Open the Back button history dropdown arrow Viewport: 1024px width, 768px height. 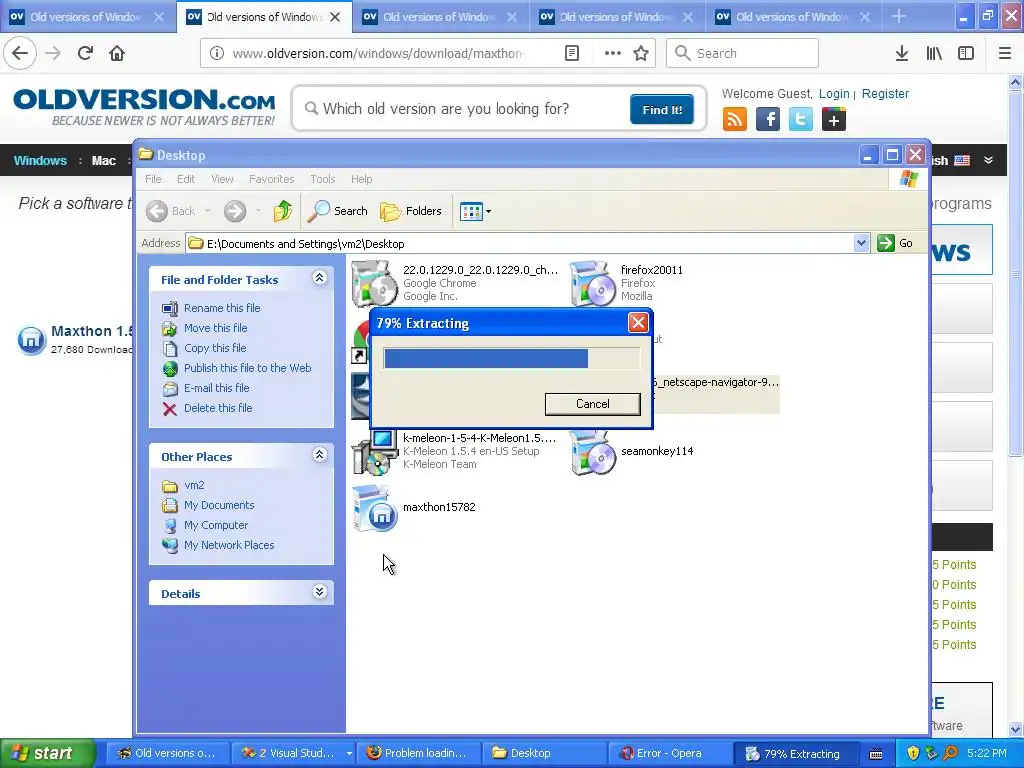tap(207, 211)
